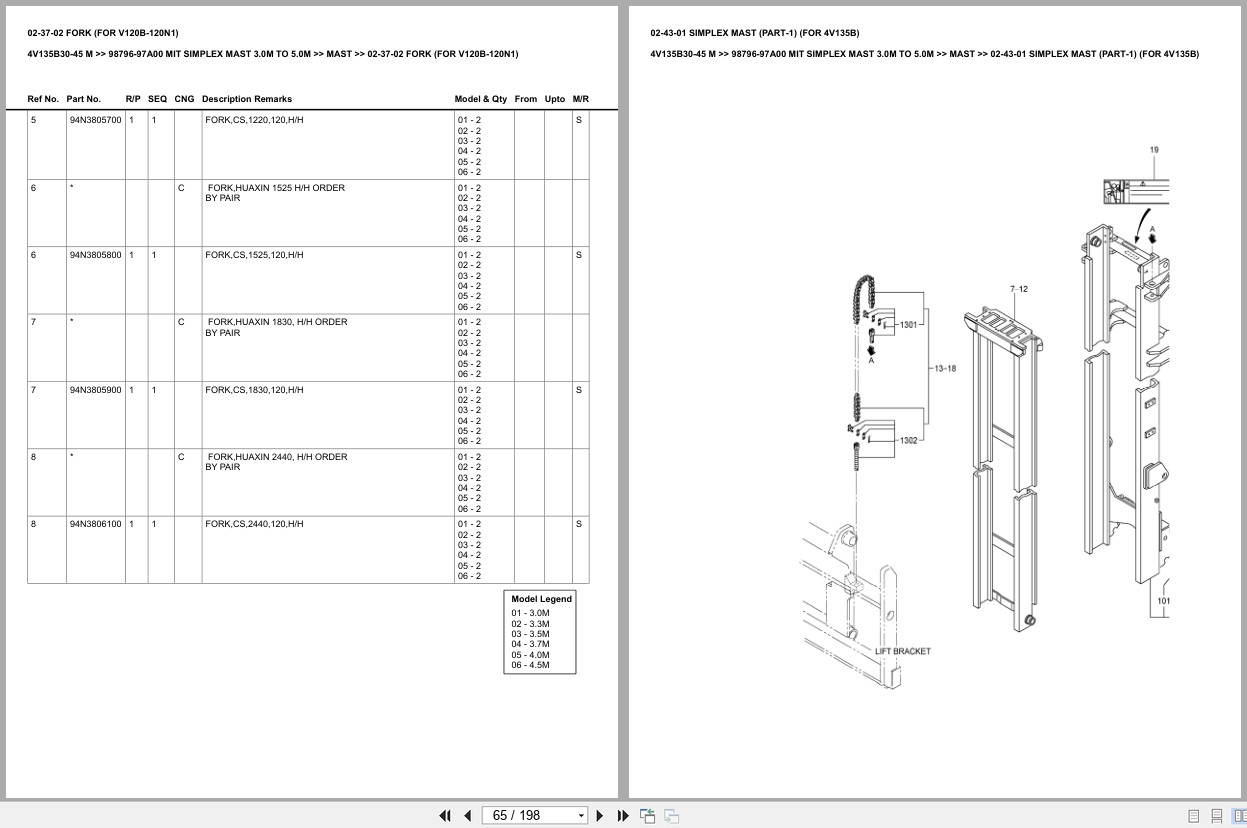The height and width of the screenshot is (828, 1247).
Task: Click description FORK,CS,1830,120,H/H
Action: click(254, 390)
